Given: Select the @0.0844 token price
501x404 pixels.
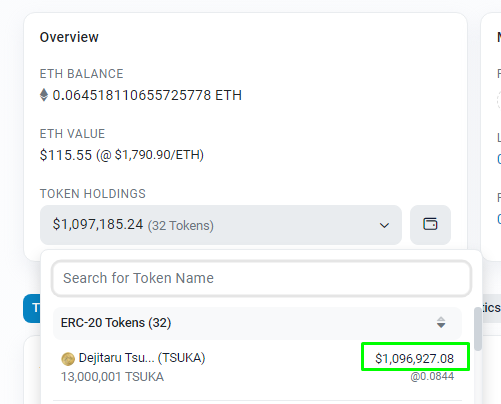Looking at the screenshot, I should tap(432, 377).
